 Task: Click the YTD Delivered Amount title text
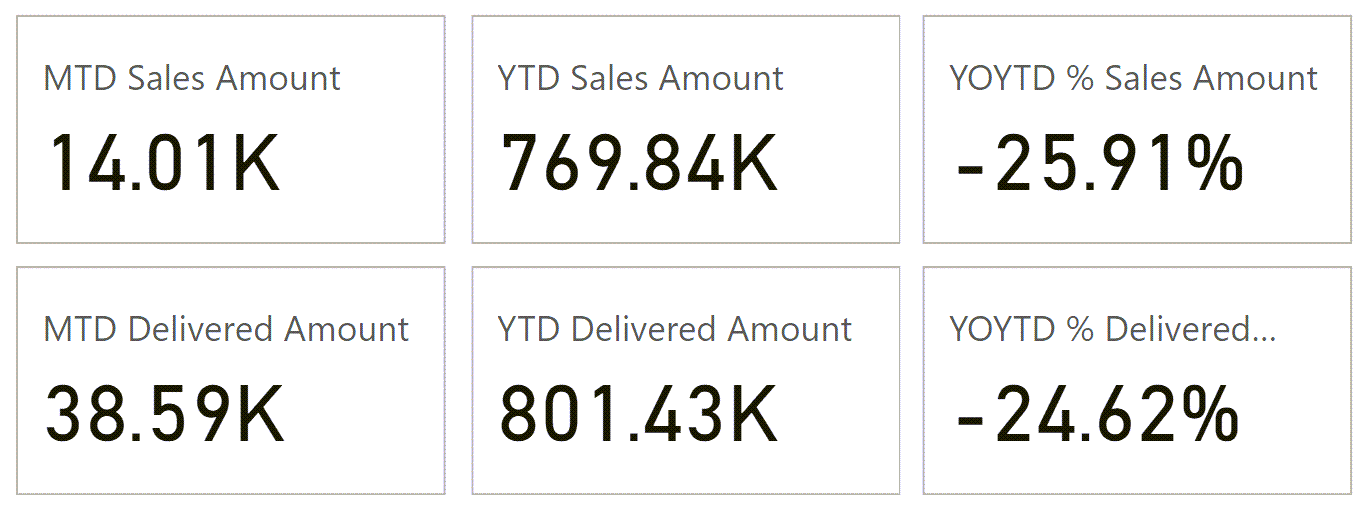(x=675, y=329)
